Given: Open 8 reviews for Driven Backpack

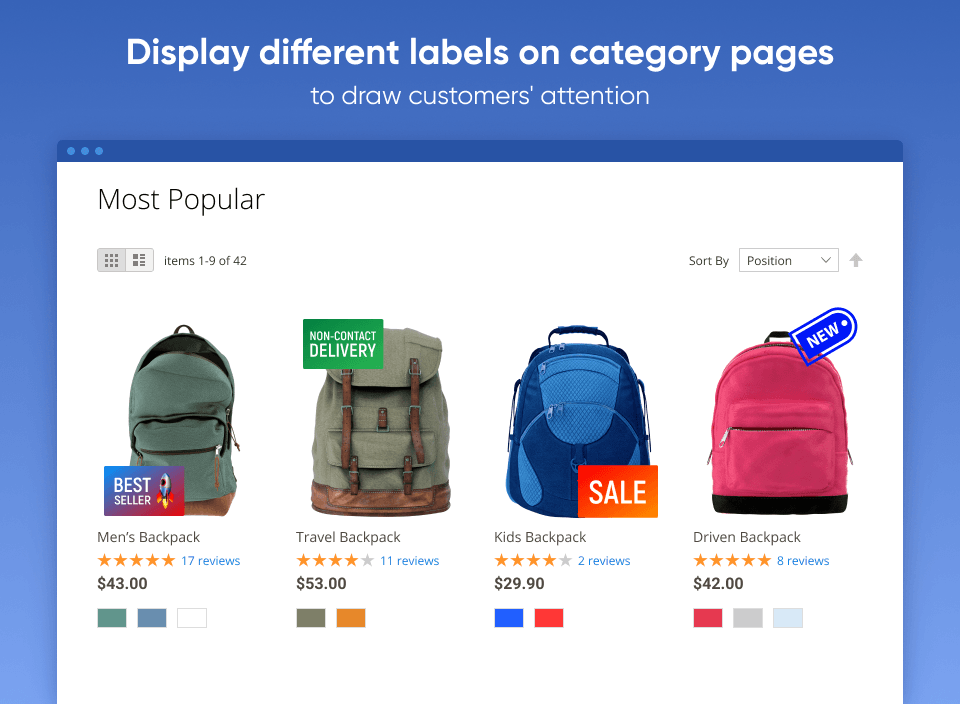Looking at the screenshot, I should click(x=803, y=561).
